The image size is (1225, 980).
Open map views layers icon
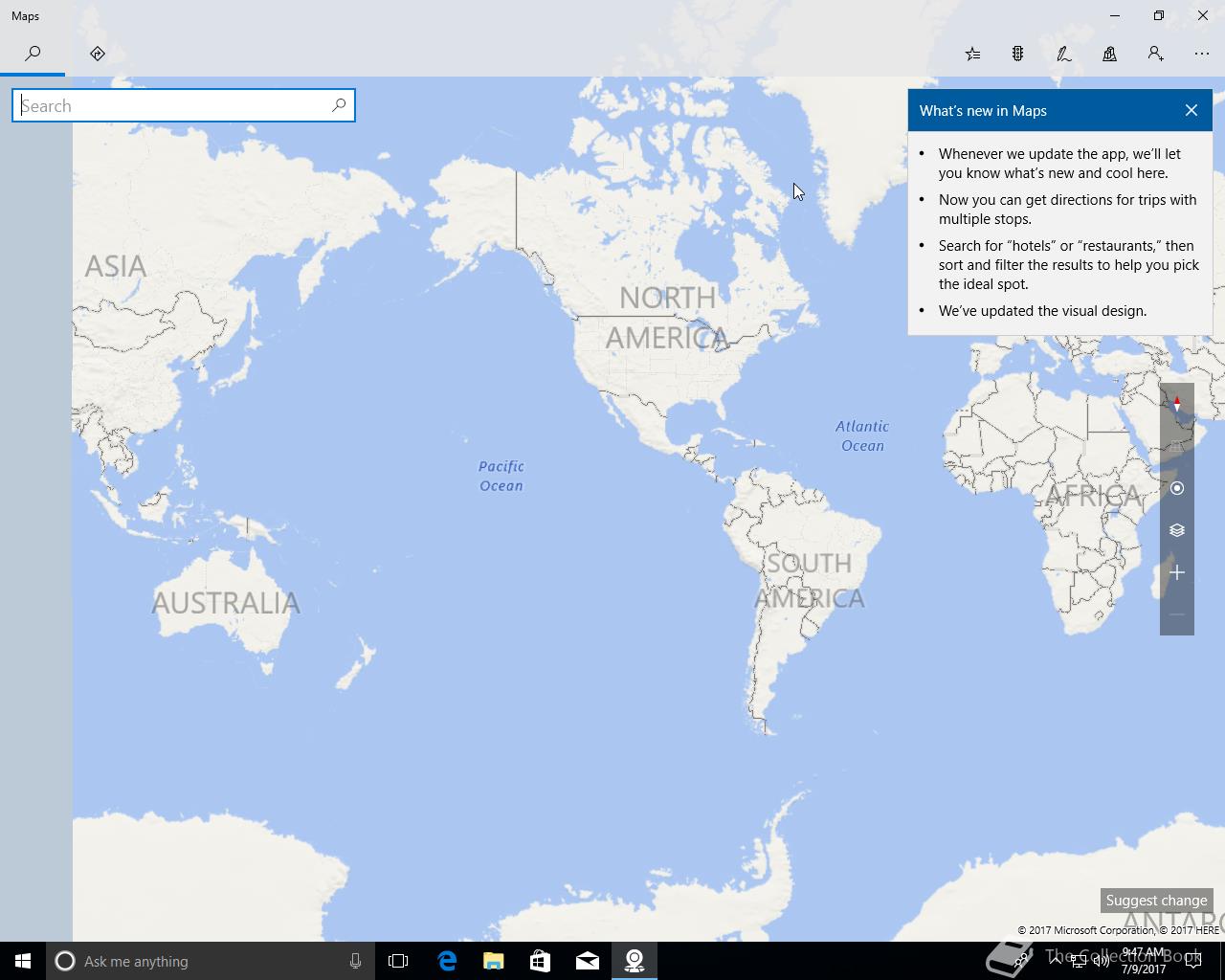(x=1177, y=530)
